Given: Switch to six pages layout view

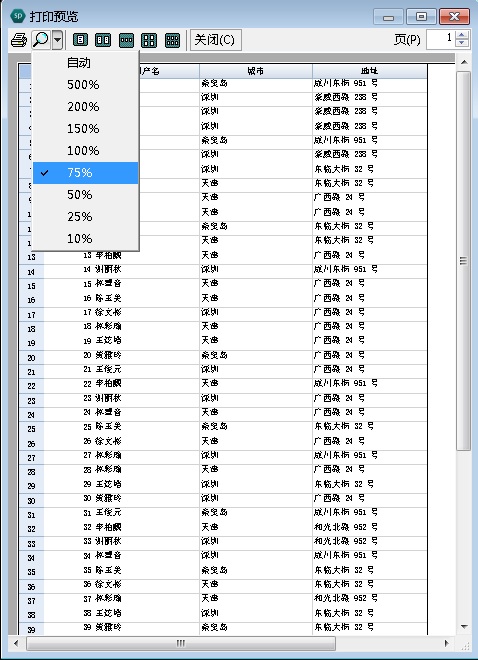Looking at the screenshot, I should [x=172, y=40].
